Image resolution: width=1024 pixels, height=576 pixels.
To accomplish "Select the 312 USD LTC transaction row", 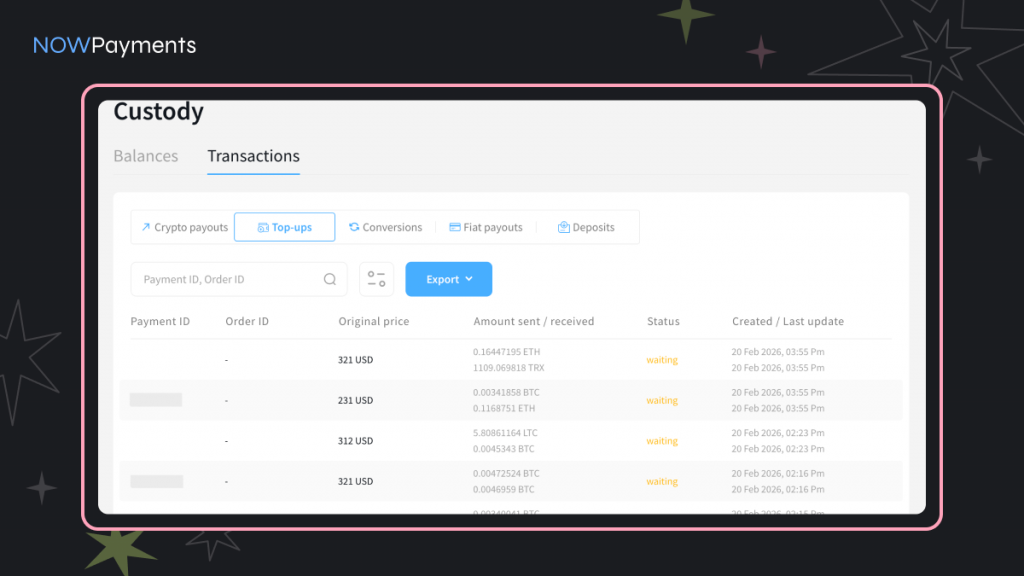I will 510,441.
